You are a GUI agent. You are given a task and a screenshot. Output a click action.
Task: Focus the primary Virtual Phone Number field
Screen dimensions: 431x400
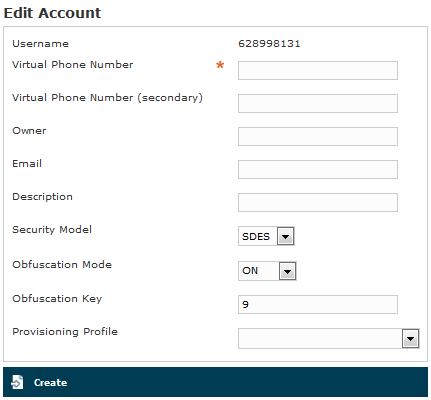318,70
